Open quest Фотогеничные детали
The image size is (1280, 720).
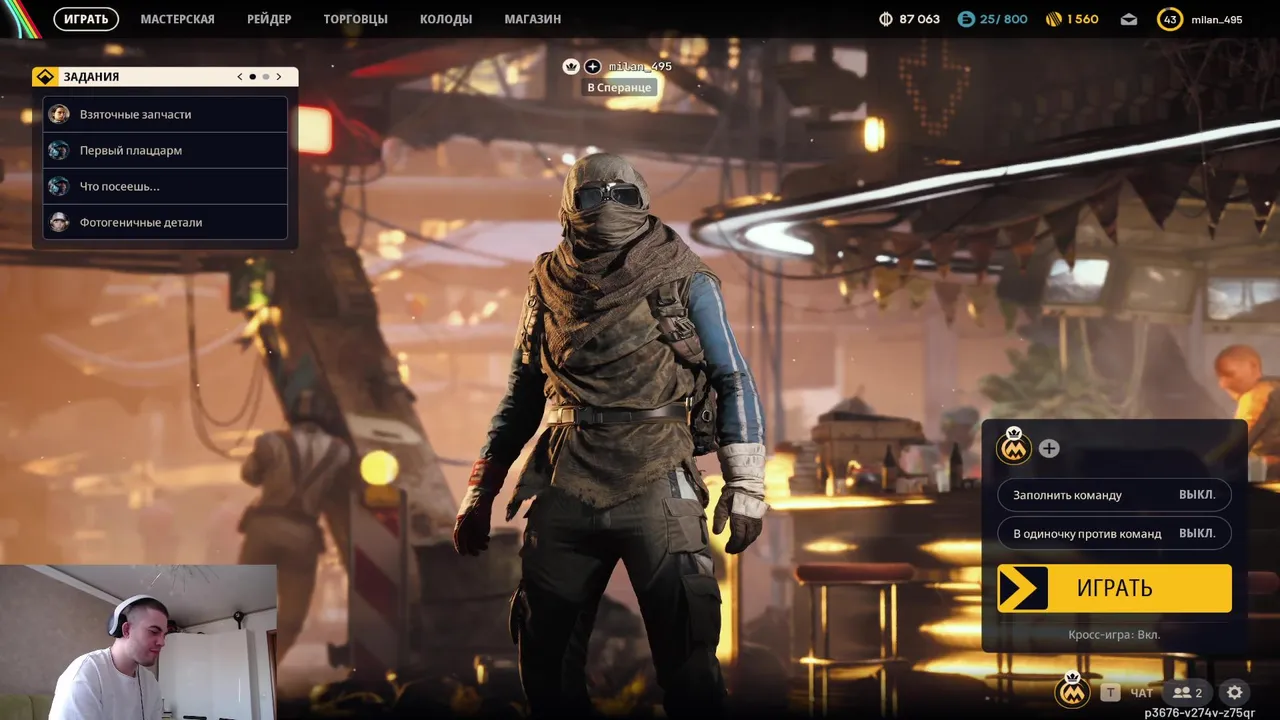click(x=165, y=222)
